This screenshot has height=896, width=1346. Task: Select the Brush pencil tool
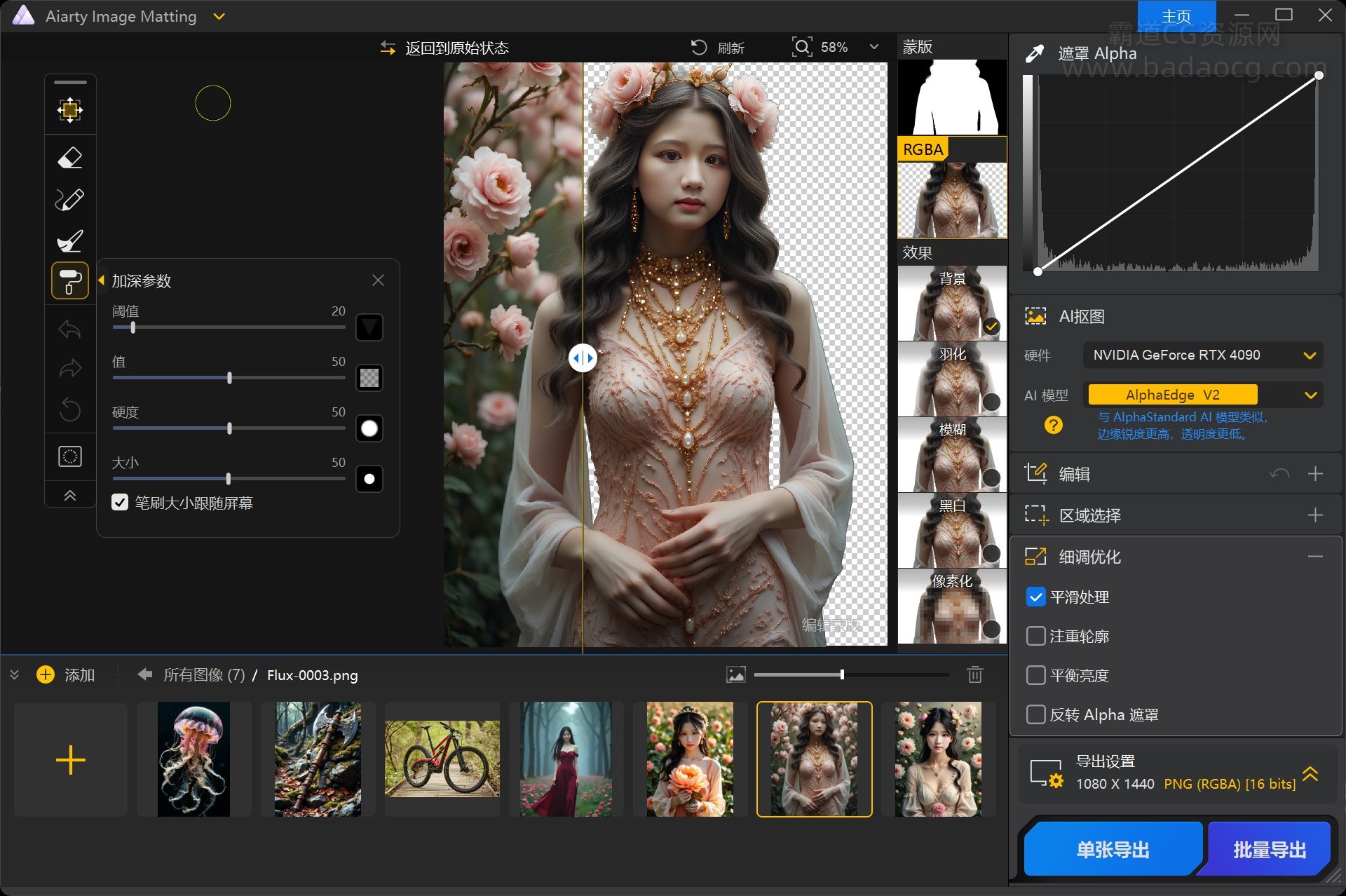click(70, 200)
